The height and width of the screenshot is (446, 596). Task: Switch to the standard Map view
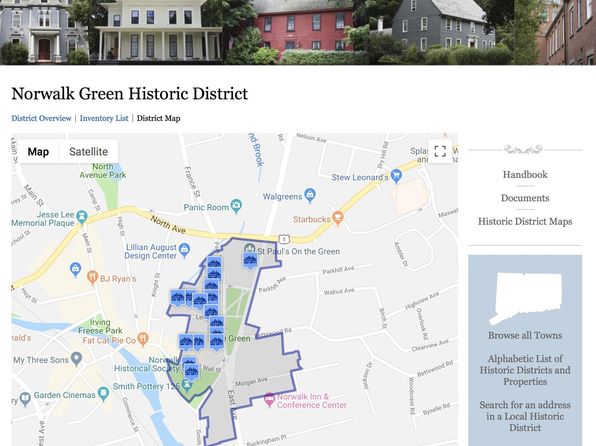(x=38, y=152)
